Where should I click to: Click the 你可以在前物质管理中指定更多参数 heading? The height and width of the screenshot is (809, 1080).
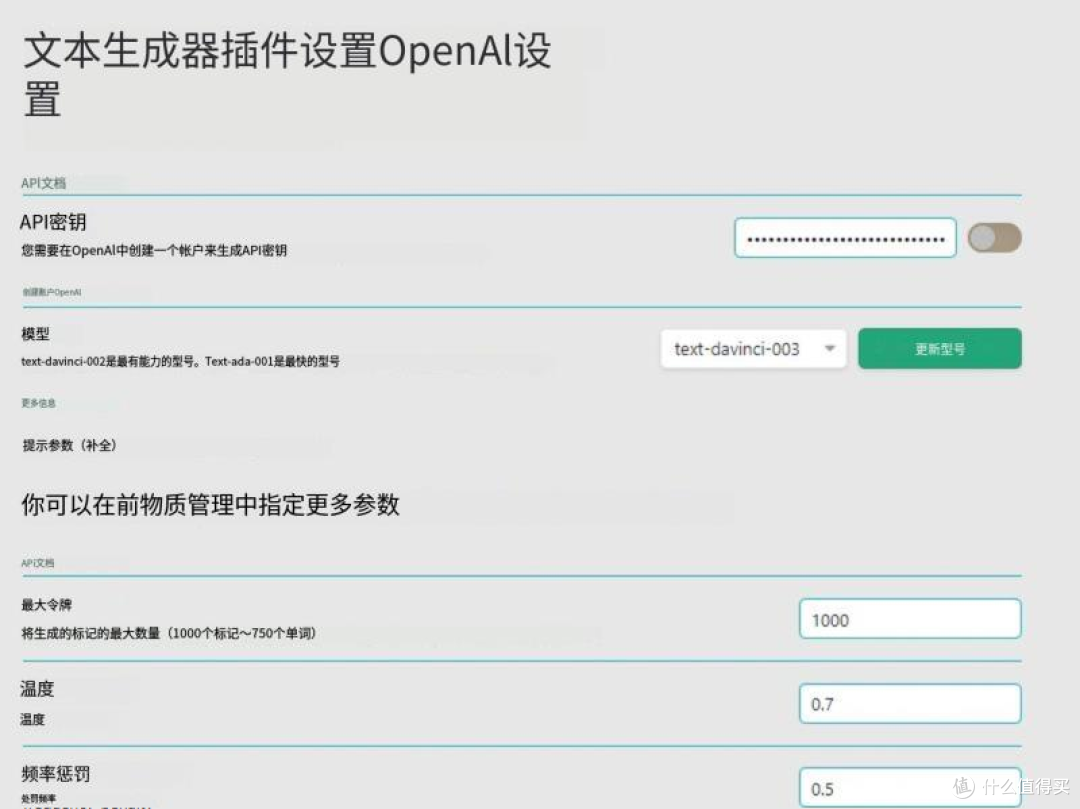click(x=210, y=505)
